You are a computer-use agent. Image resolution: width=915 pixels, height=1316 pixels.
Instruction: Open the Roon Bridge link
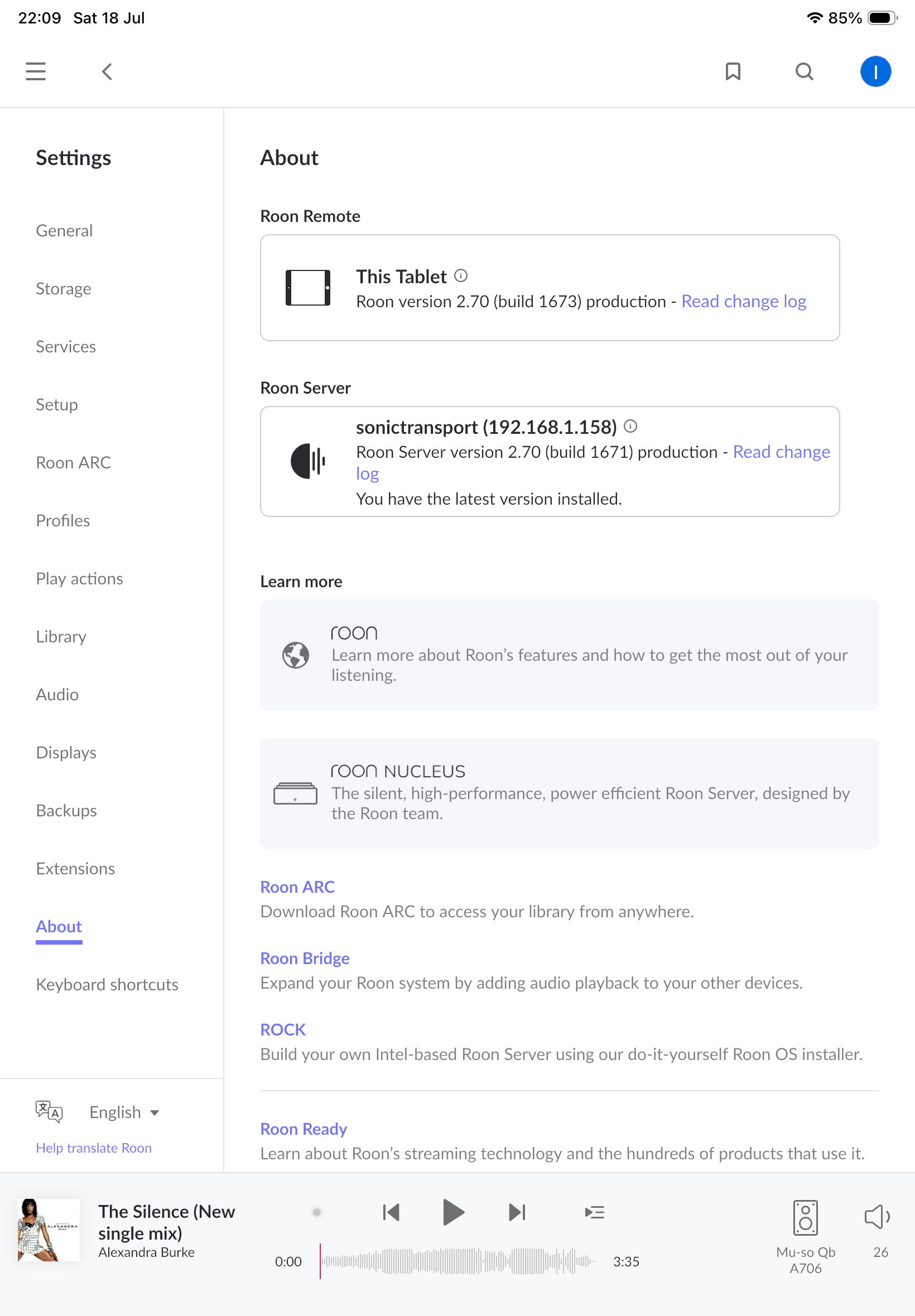point(305,958)
